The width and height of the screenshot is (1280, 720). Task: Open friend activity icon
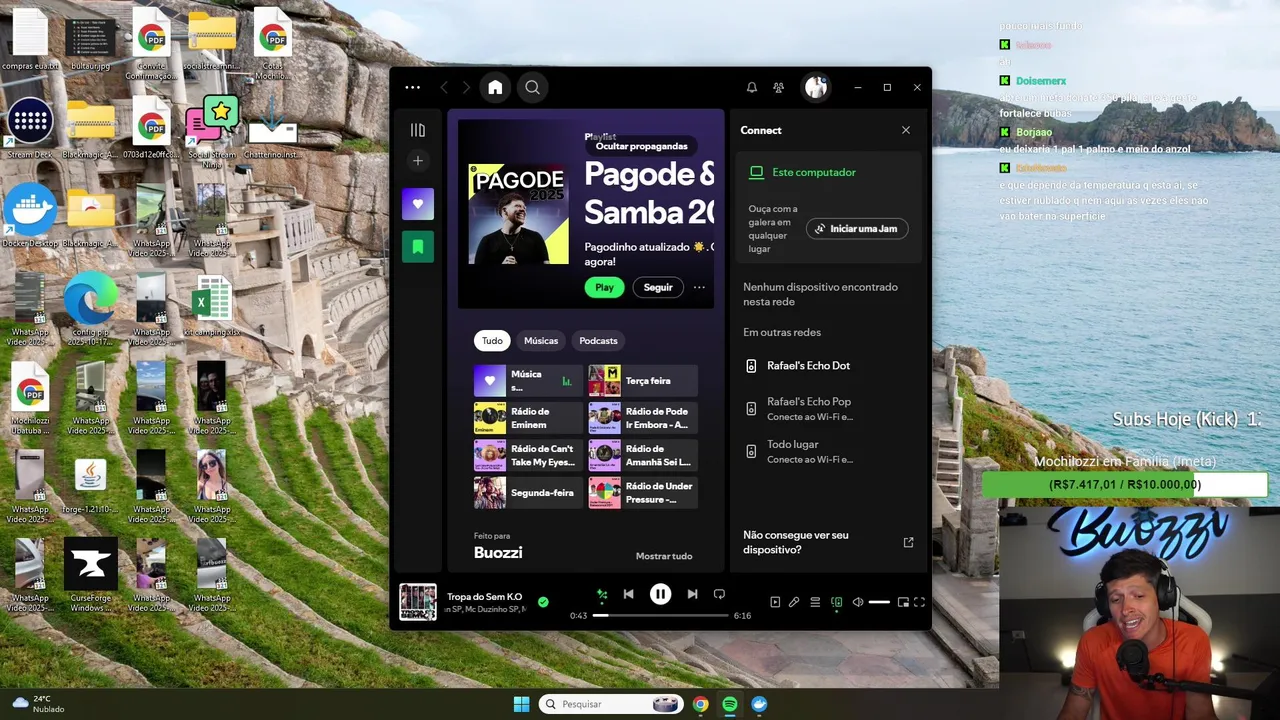778,88
